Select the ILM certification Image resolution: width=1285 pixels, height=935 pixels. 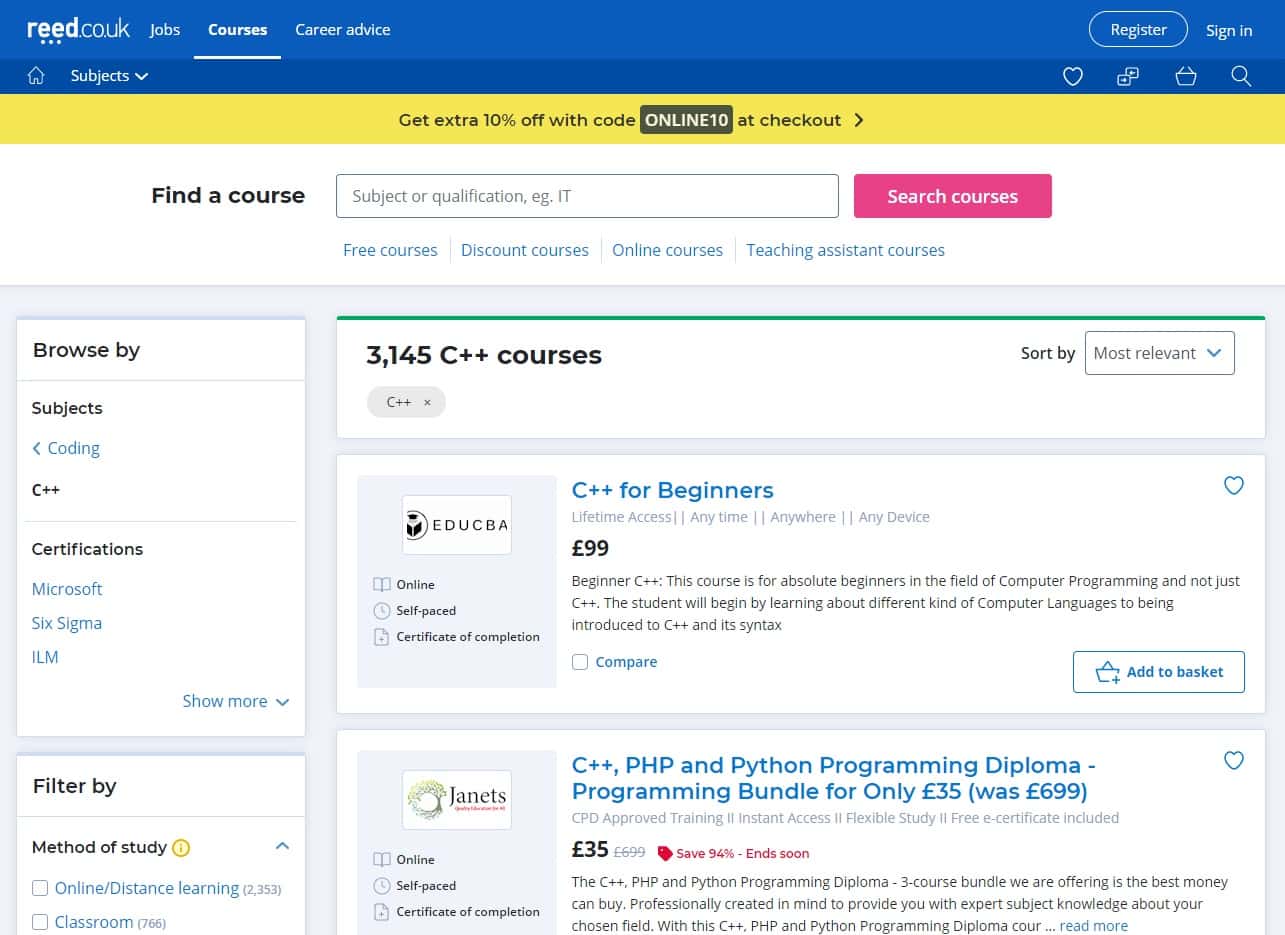pyautogui.click(x=45, y=657)
